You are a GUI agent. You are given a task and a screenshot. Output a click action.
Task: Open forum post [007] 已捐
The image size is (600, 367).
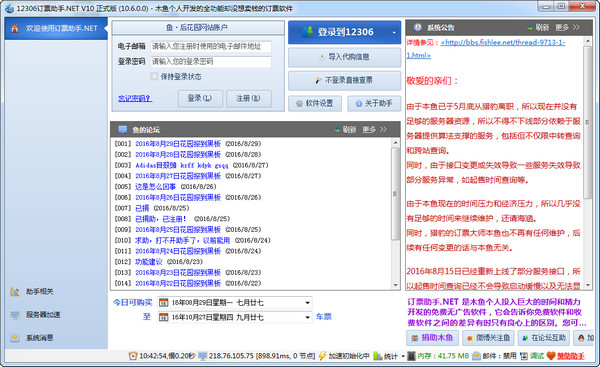point(142,208)
